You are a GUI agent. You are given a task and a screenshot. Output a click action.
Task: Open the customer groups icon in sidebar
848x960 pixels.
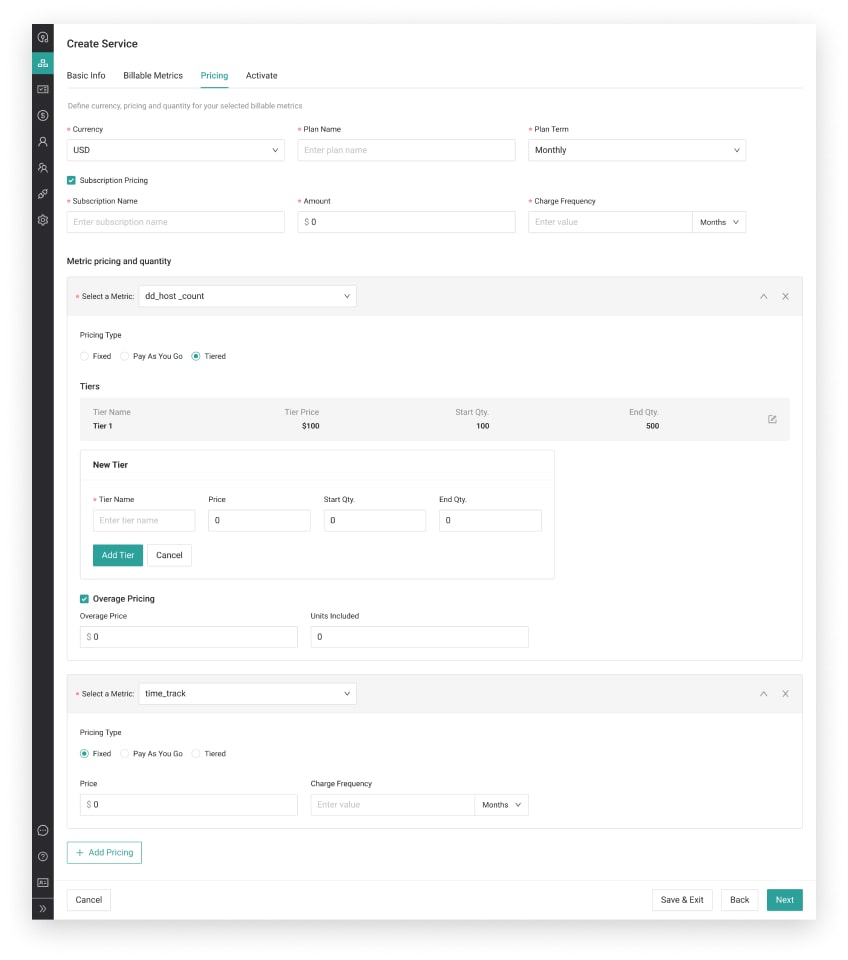pos(42,168)
